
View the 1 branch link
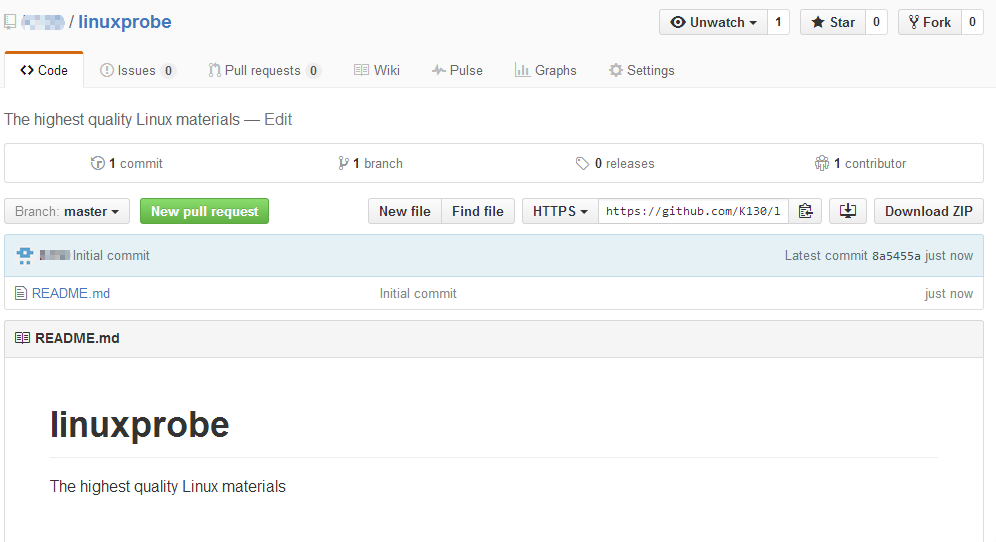(x=370, y=163)
